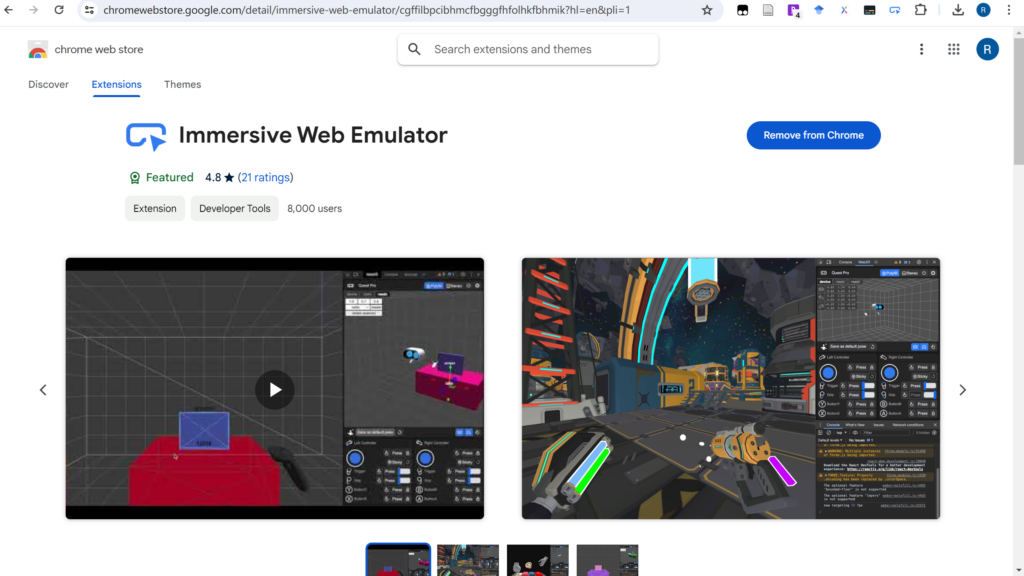Bookmark this page with the star icon
Image resolution: width=1024 pixels, height=576 pixels.
(707, 10)
